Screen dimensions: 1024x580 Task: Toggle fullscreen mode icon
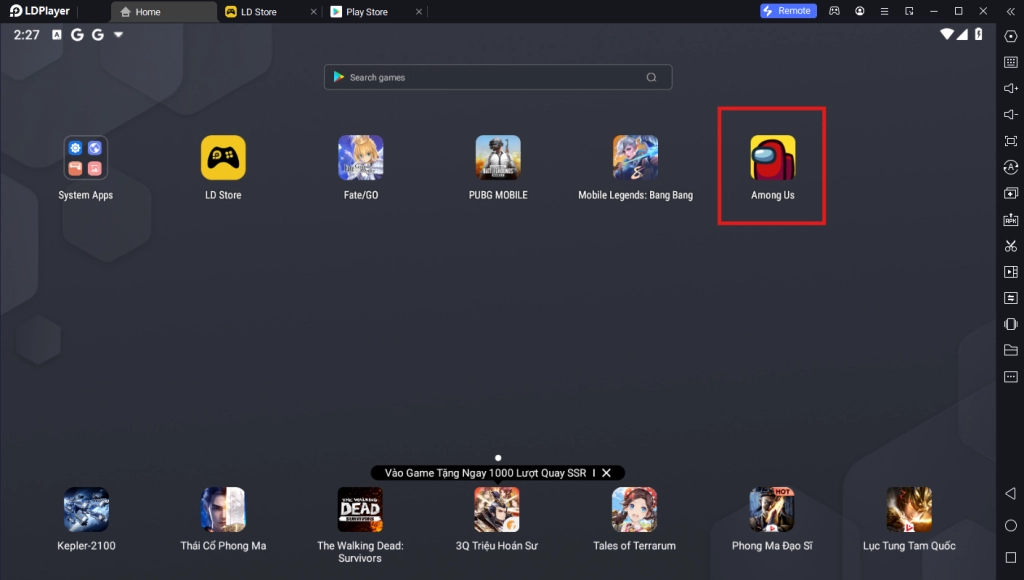[1010, 141]
